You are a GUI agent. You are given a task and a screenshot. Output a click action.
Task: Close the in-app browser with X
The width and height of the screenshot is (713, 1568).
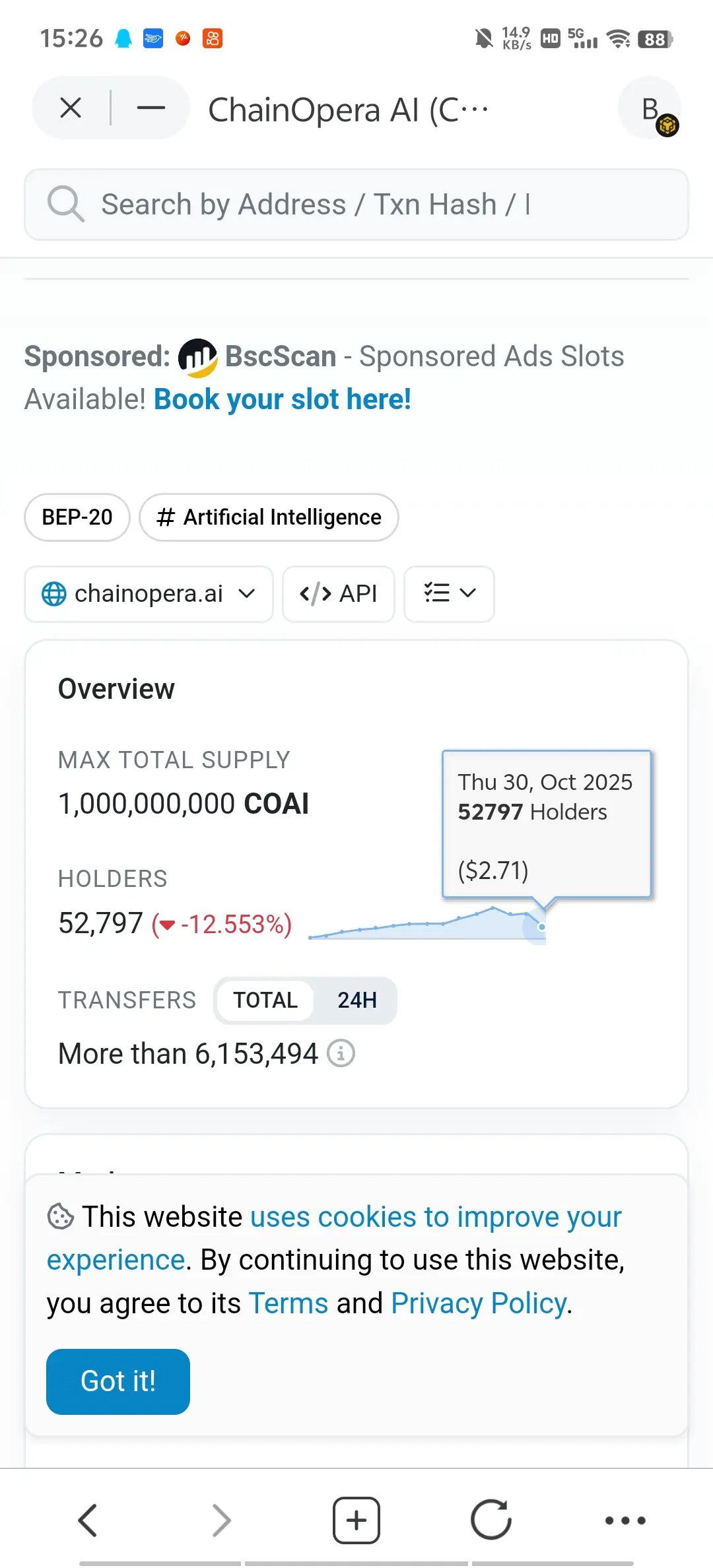click(71, 108)
